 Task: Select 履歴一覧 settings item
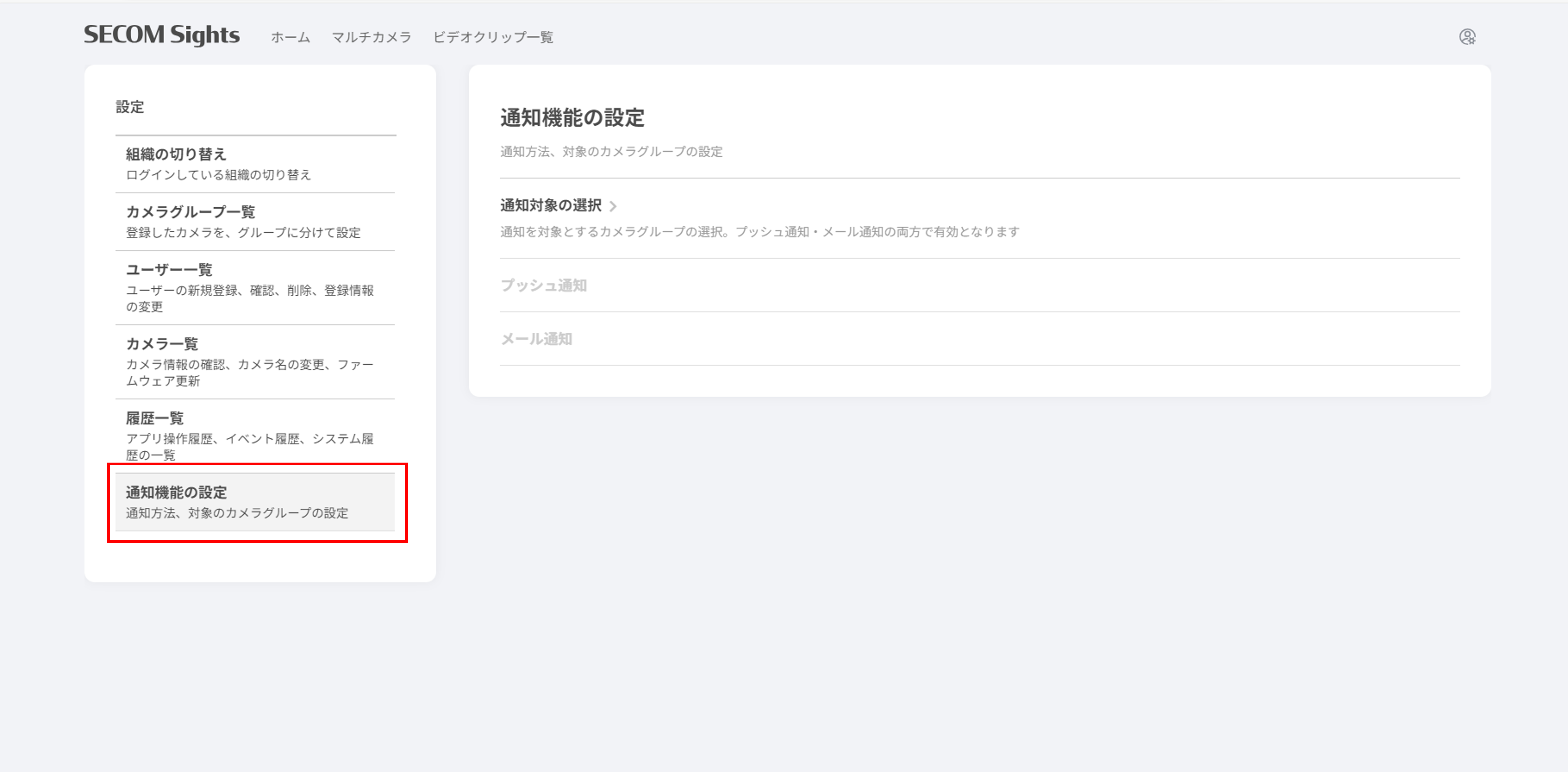pos(255,436)
